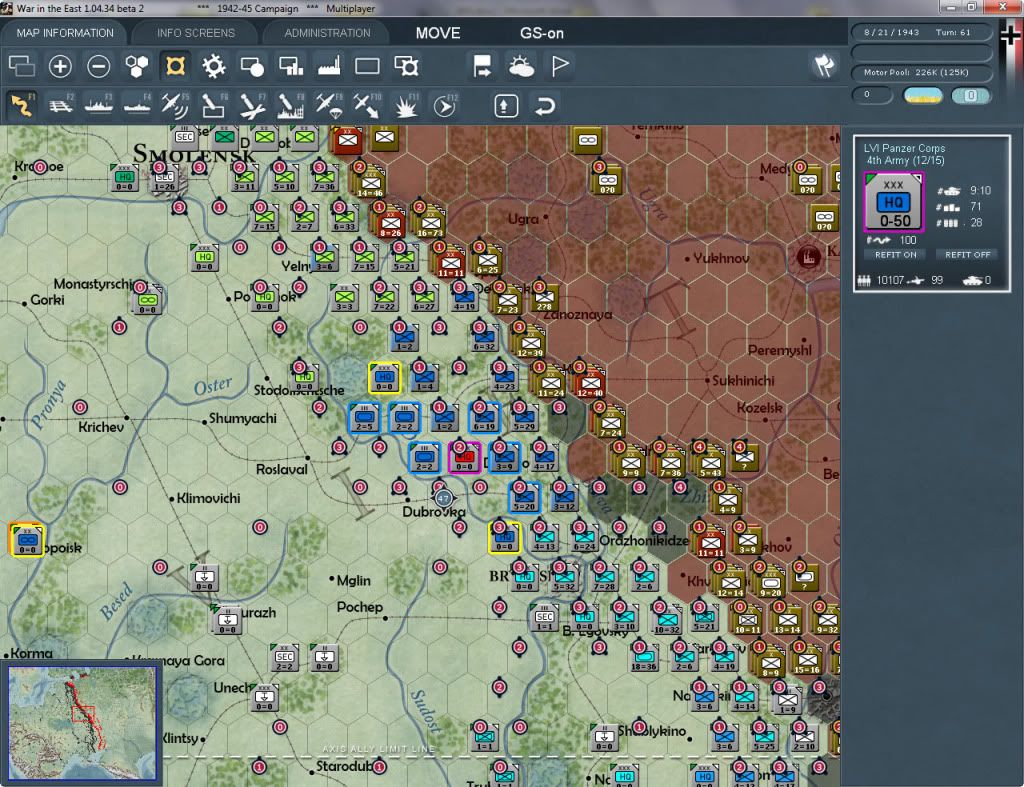
Task: Toggle the hex grid display
Action: [x=136, y=66]
